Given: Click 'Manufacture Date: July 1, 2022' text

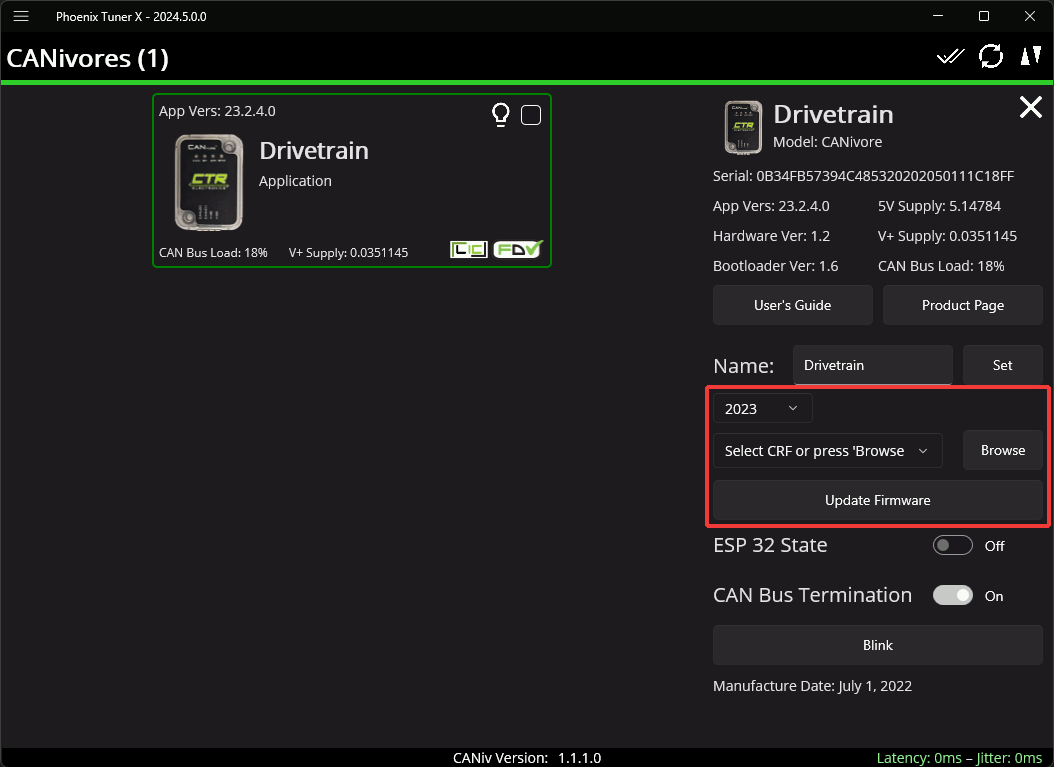Looking at the screenshot, I should [x=812, y=686].
